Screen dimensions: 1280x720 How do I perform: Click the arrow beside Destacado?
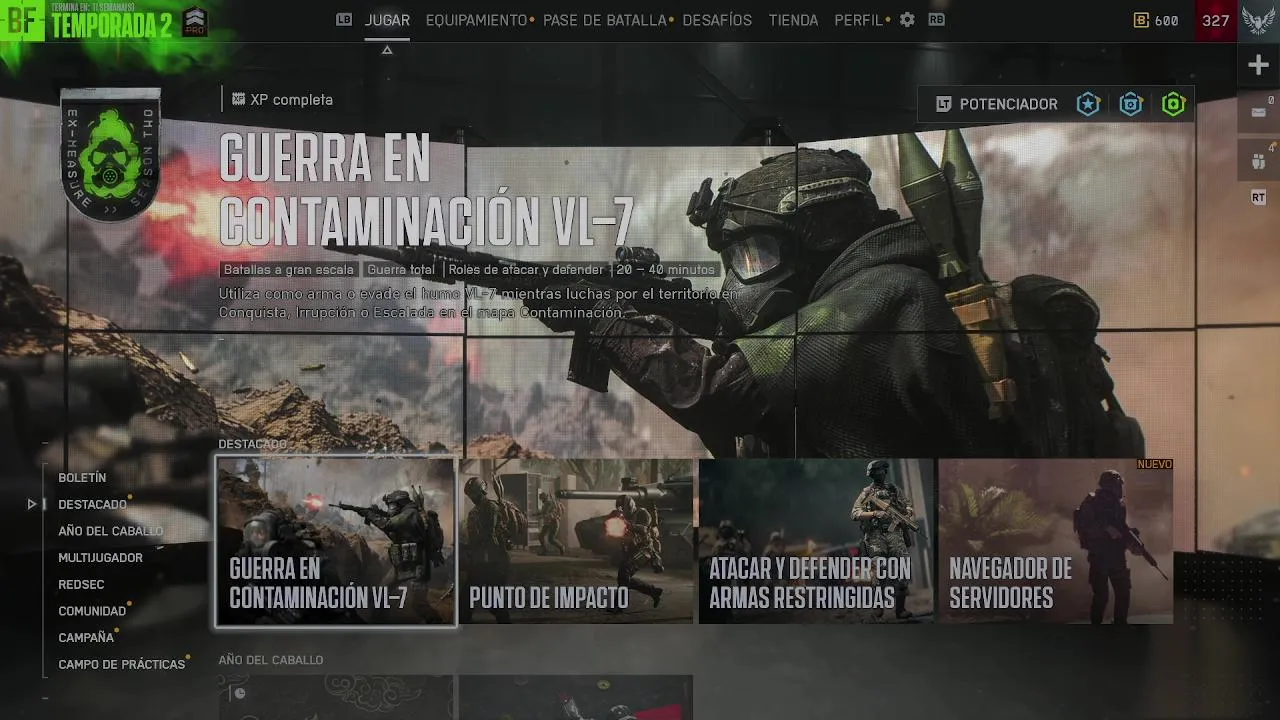(32, 504)
